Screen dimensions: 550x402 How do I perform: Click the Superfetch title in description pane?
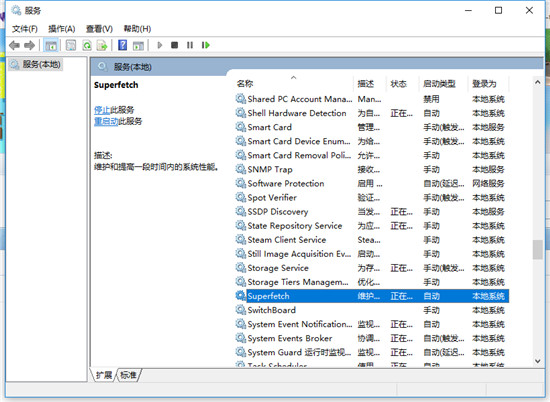click(116, 85)
